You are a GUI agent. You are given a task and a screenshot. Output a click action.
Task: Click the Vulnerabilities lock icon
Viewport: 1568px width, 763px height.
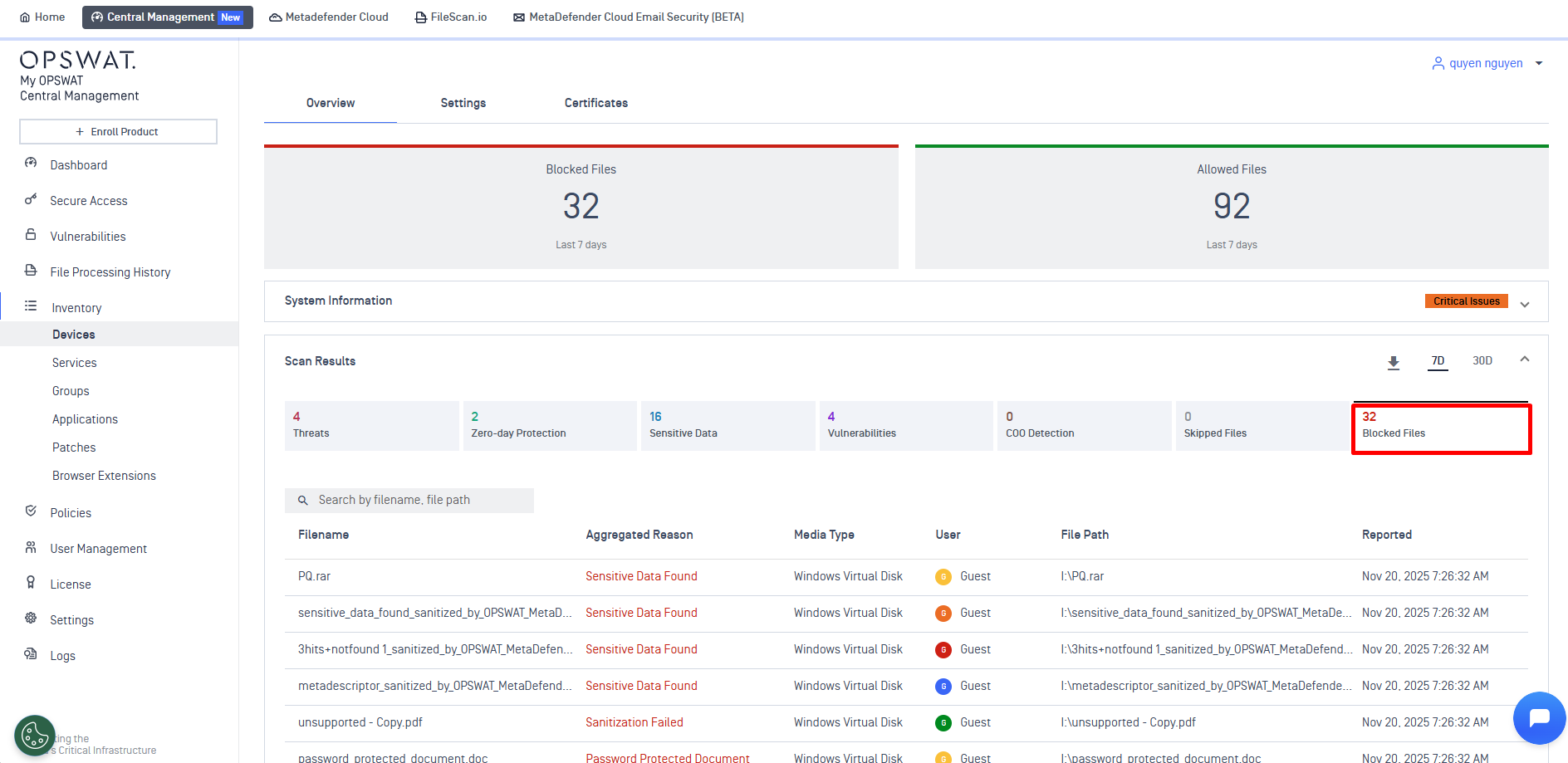31,235
